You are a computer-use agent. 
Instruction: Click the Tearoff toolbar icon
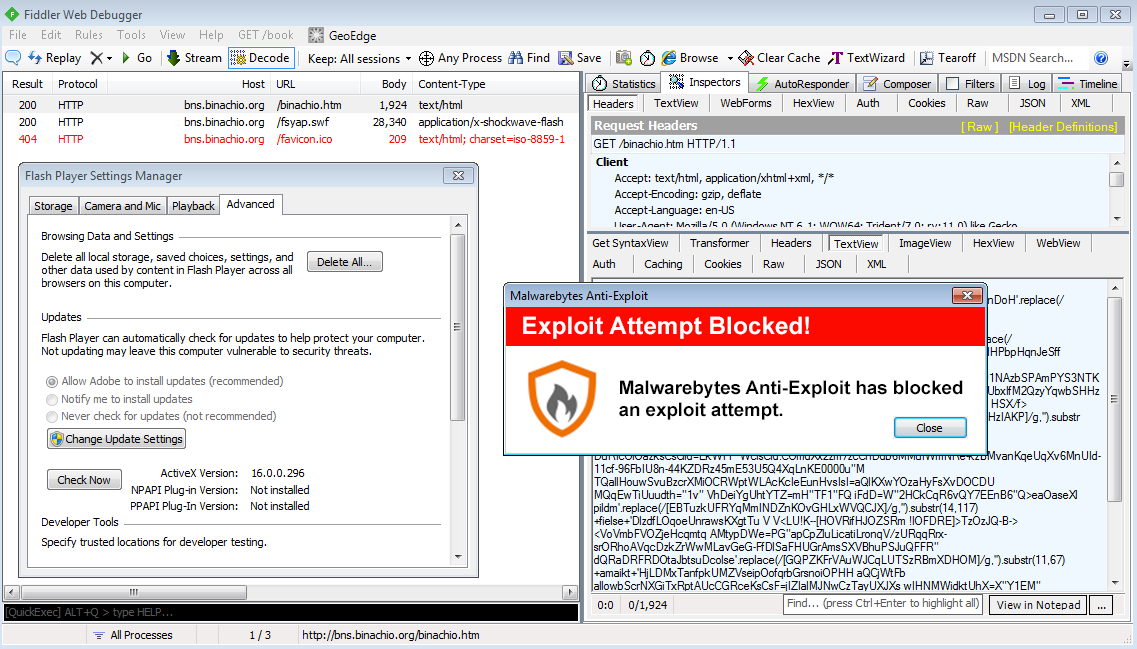928,58
